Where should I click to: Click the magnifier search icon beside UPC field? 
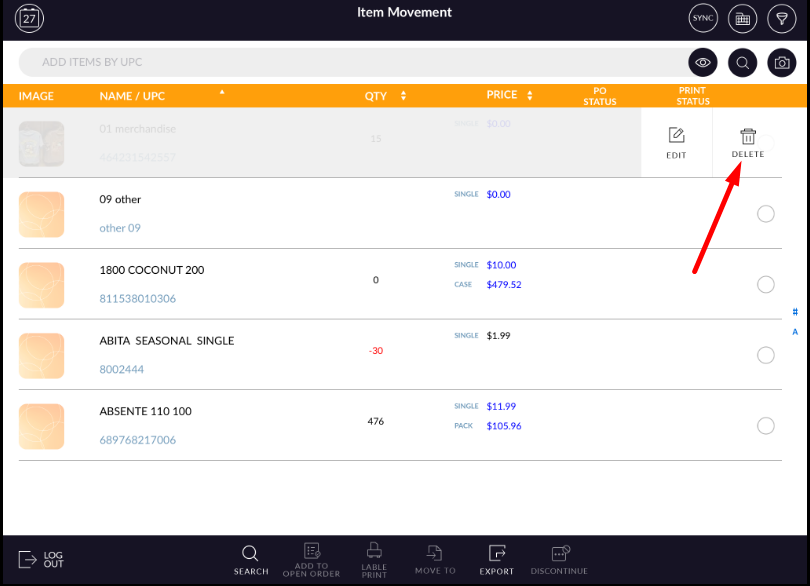tap(742, 63)
